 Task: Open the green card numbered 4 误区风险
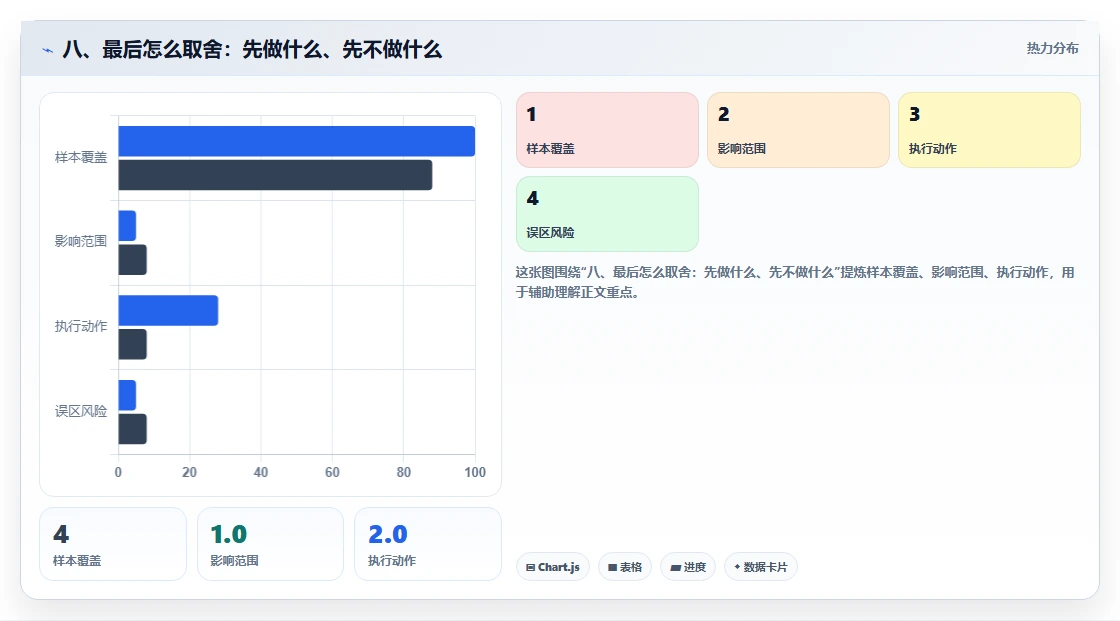coord(607,214)
